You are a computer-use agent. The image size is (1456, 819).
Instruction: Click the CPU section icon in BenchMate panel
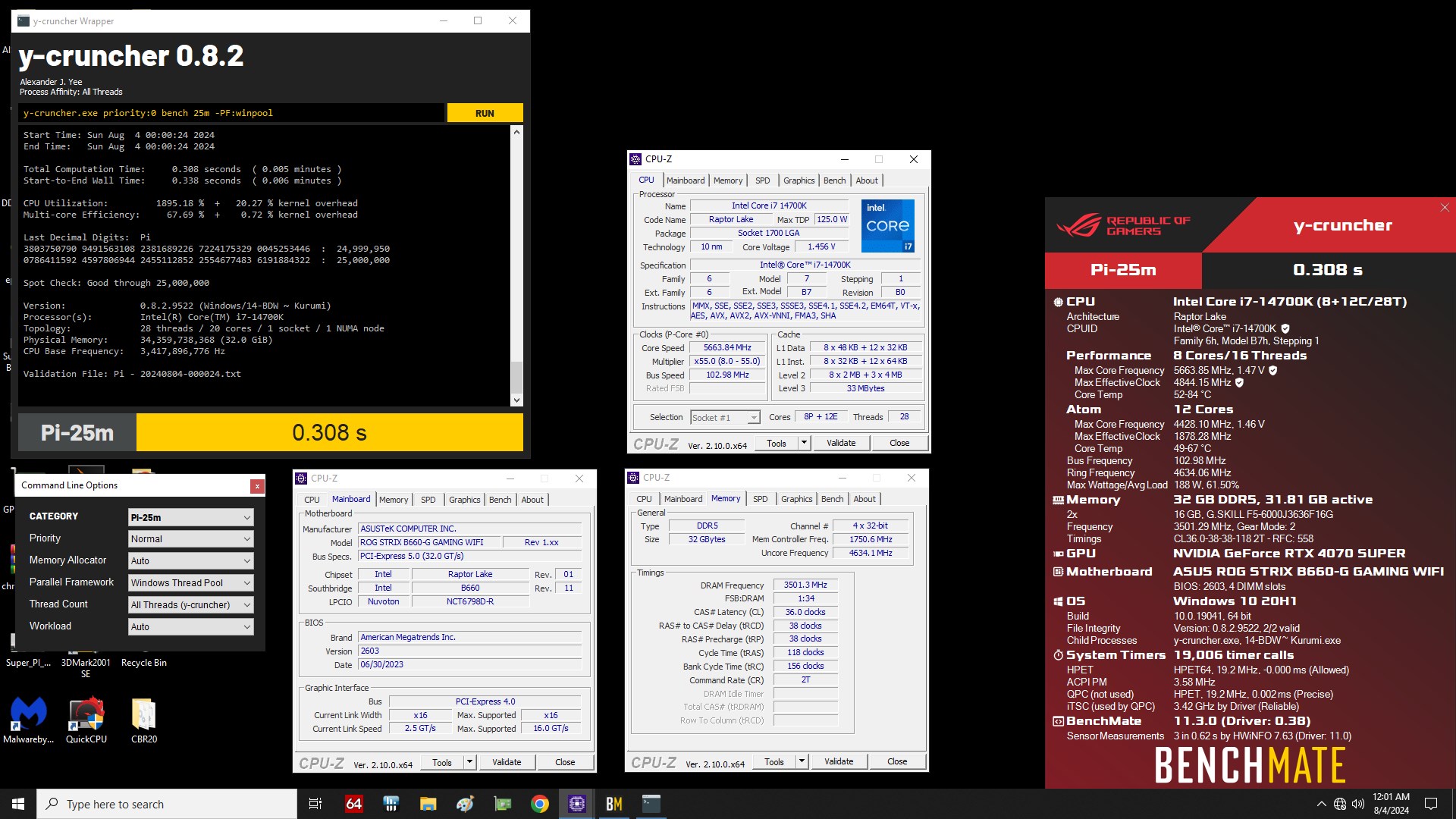pyautogui.click(x=1058, y=302)
